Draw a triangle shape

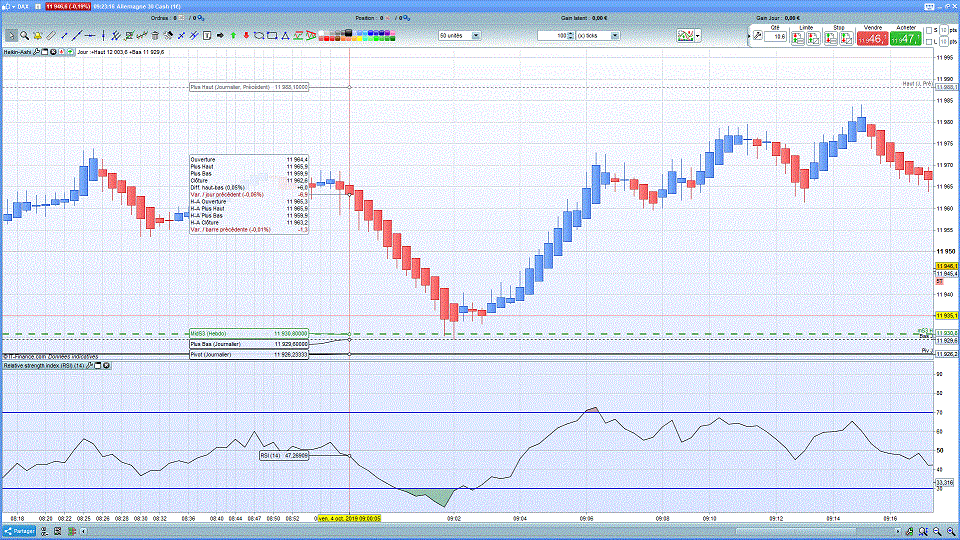pyautogui.click(x=285, y=36)
